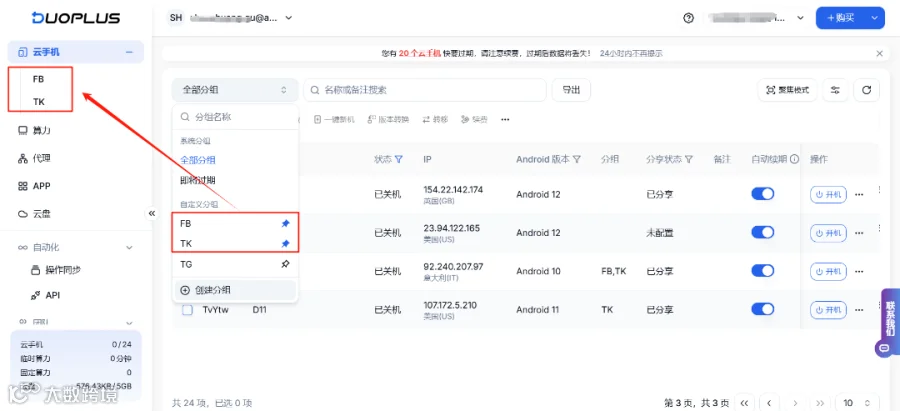Open more options for 154.22.142.174 row
The image size is (900, 411).
(859, 195)
